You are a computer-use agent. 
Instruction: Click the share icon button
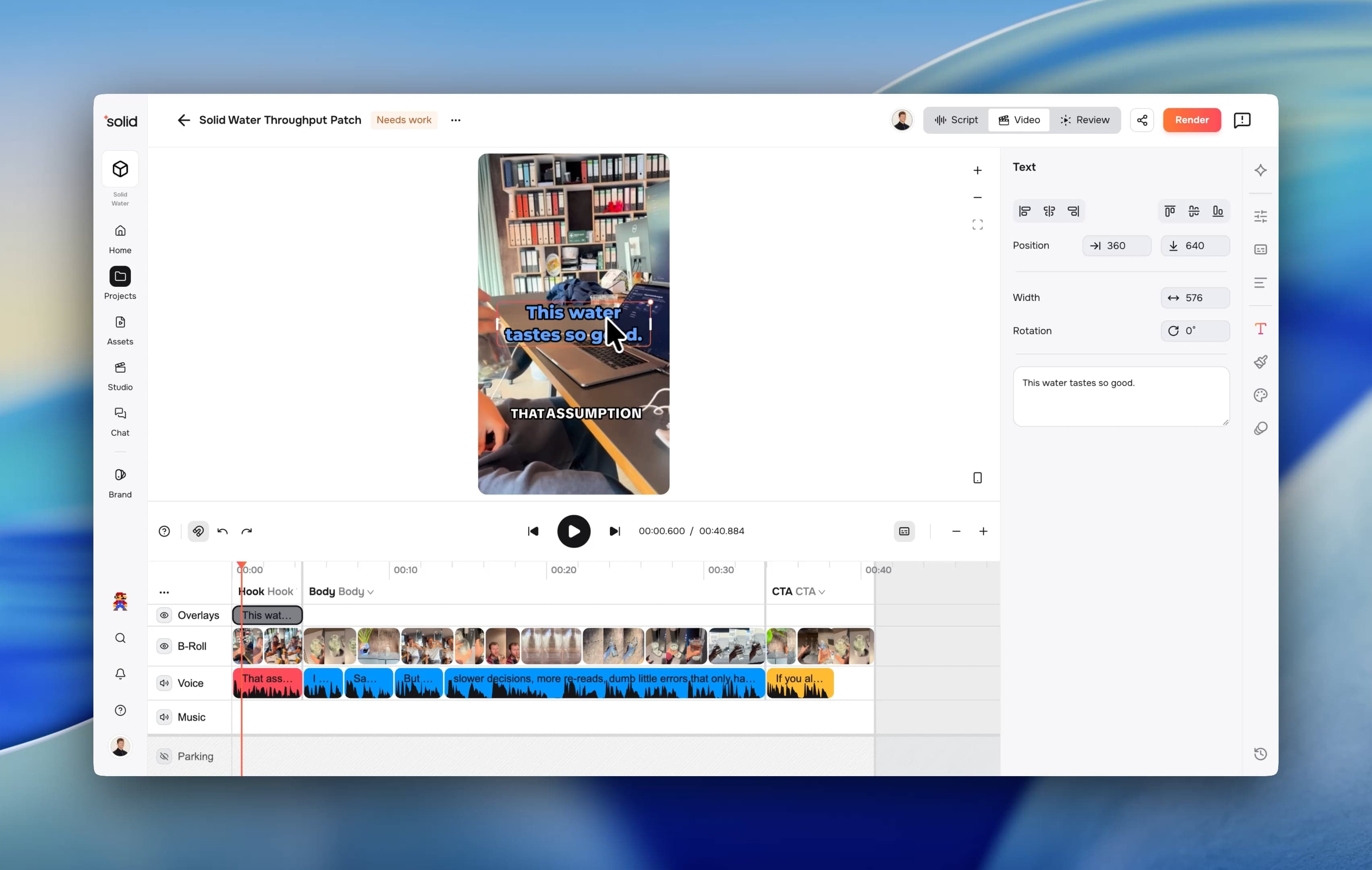click(1143, 120)
